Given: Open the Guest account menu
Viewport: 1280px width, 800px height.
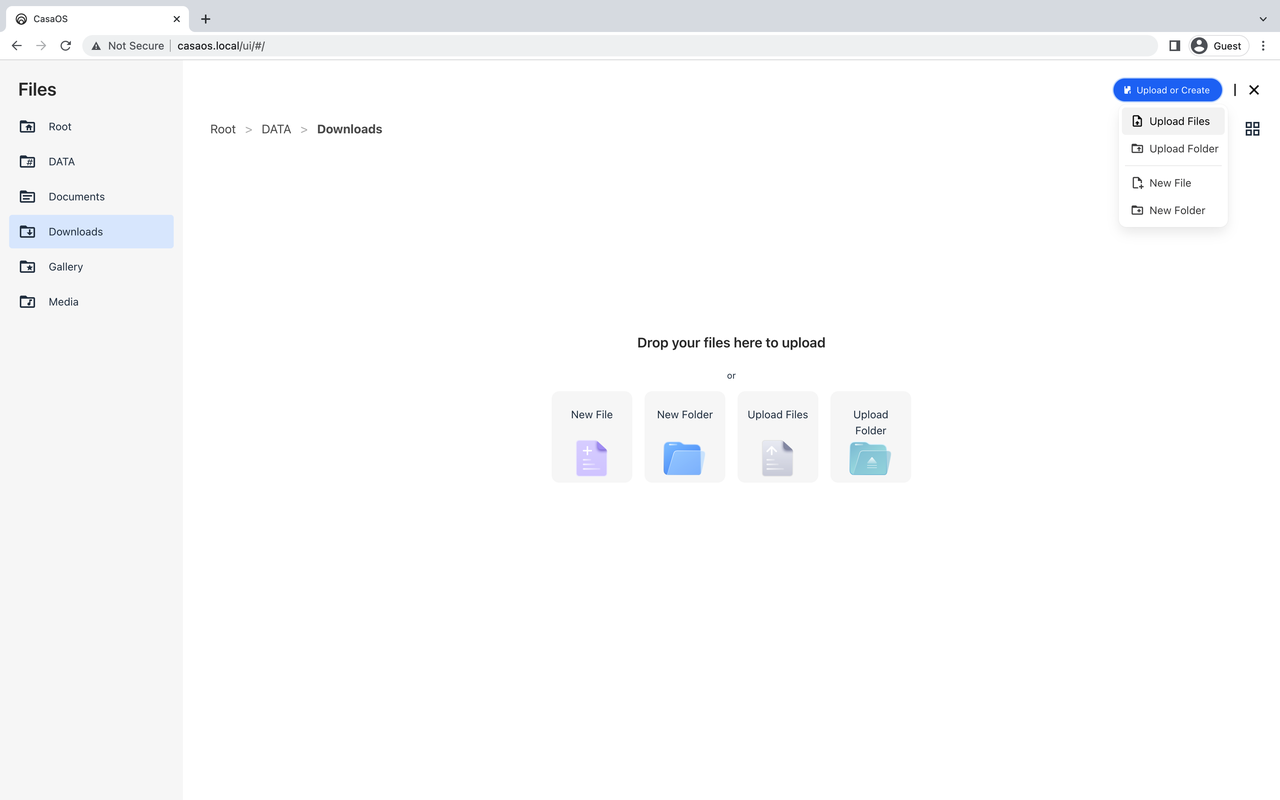Looking at the screenshot, I should (x=1218, y=45).
